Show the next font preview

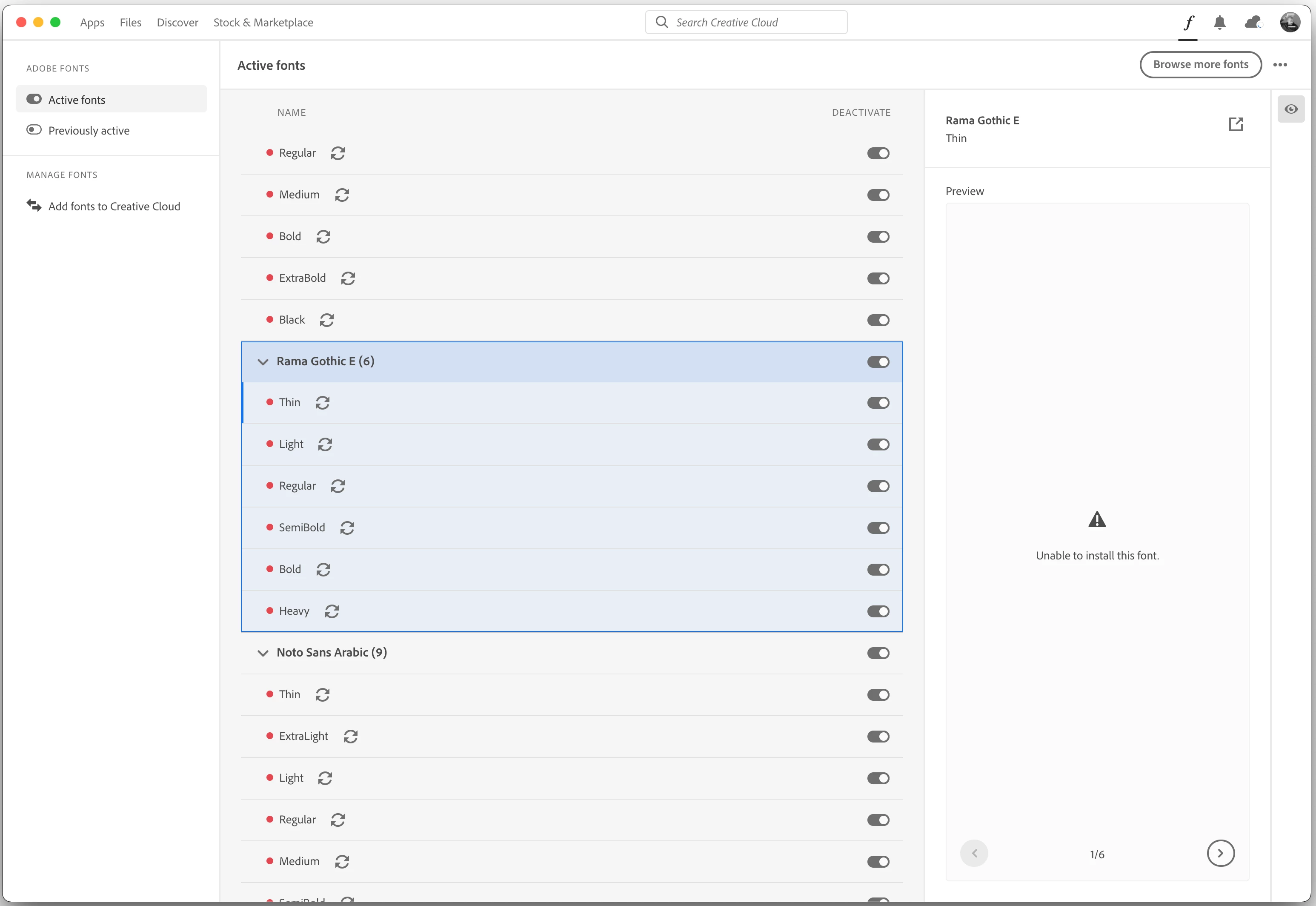point(1220,853)
